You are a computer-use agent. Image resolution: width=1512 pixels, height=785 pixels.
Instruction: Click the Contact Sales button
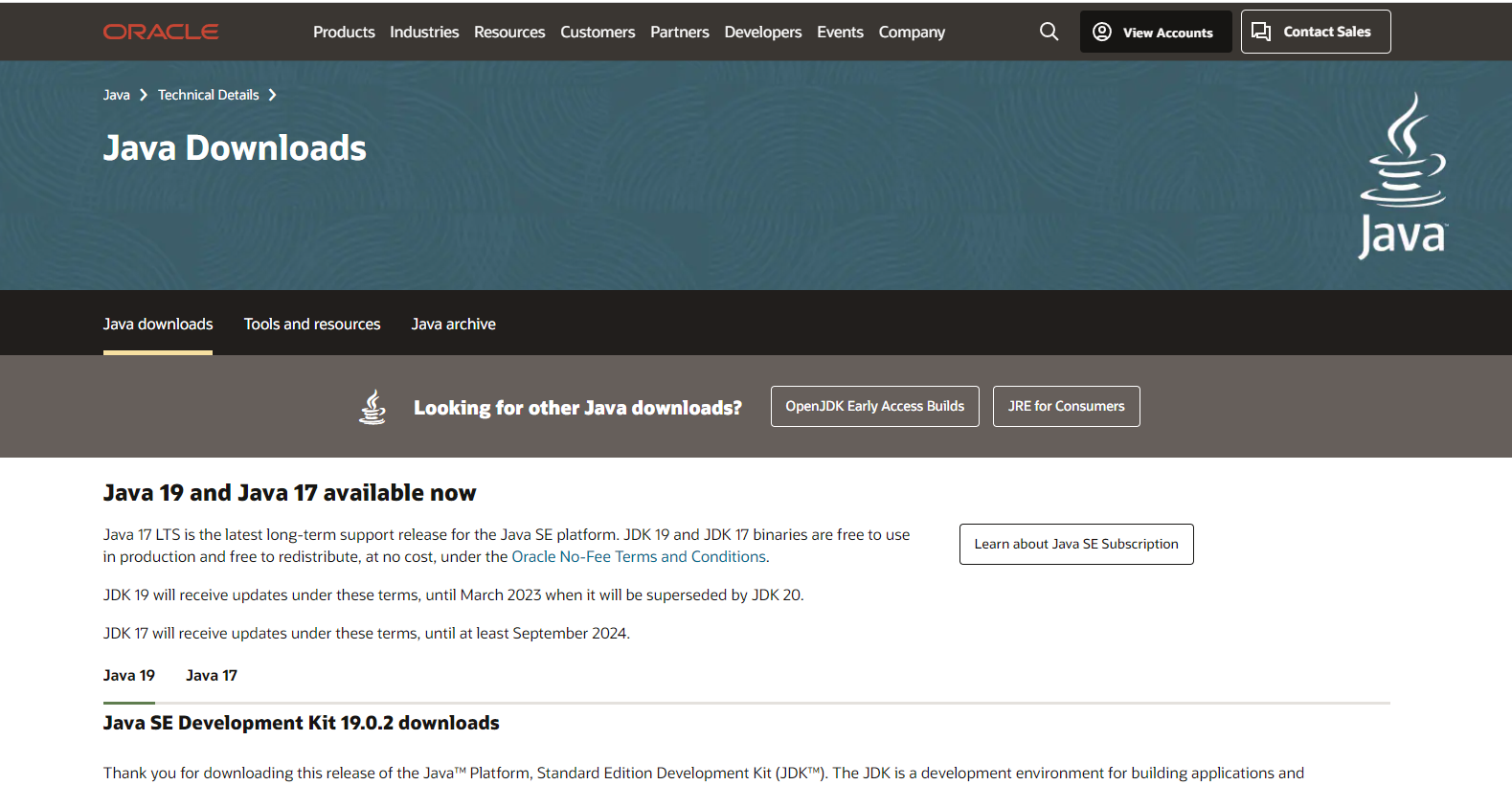tap(1316, 32)
